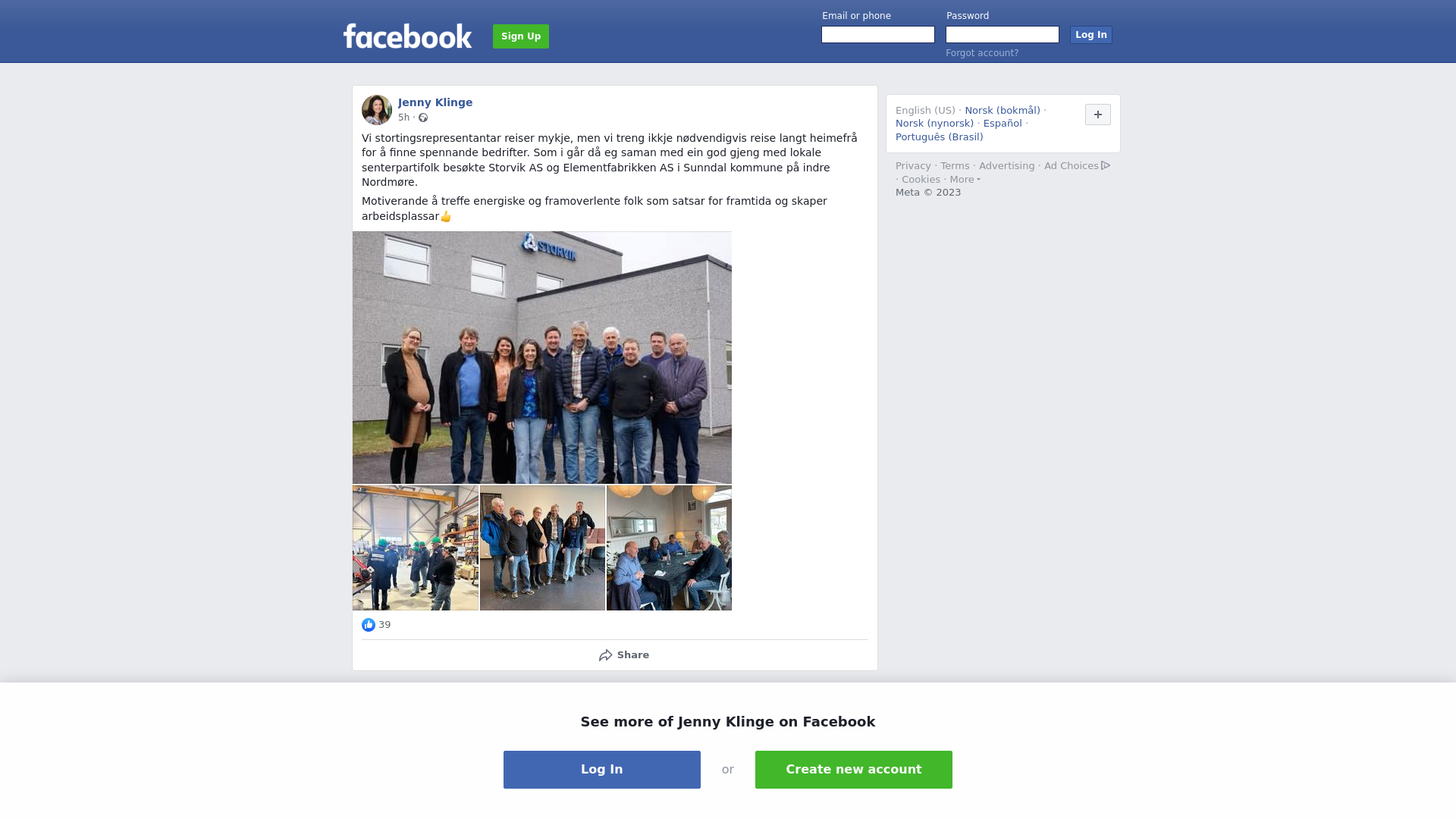
Task: Open the dinner table thumbnail photo
Action: [x=669, y=548]
